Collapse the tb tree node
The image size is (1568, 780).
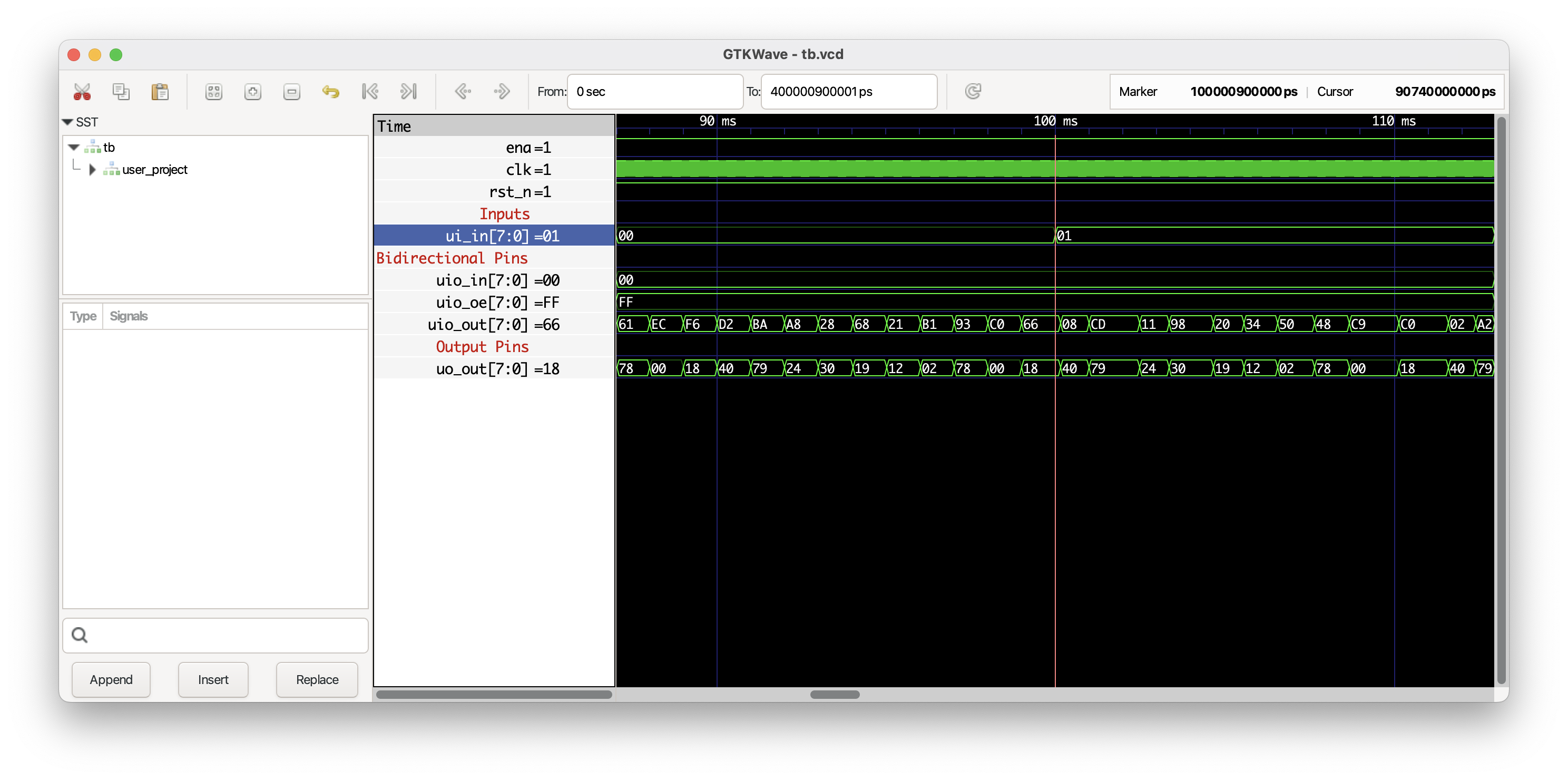(x=74, y=148)
